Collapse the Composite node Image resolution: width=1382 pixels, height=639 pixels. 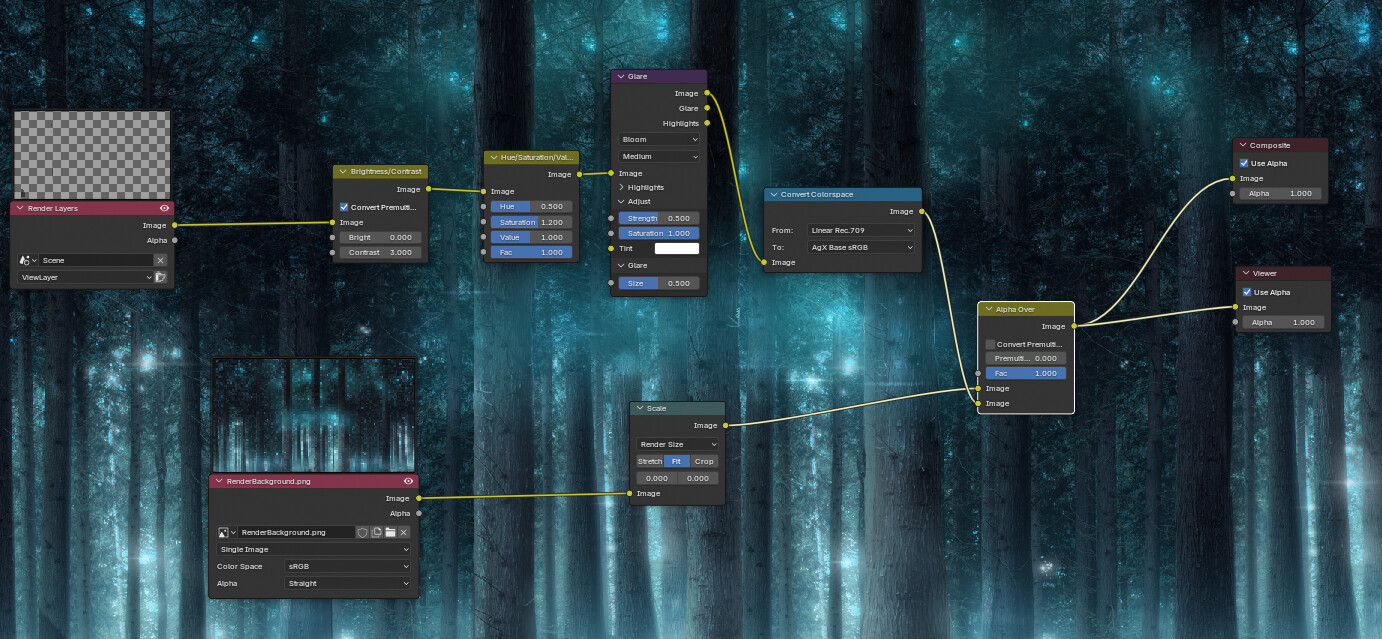pos(1243,145)
